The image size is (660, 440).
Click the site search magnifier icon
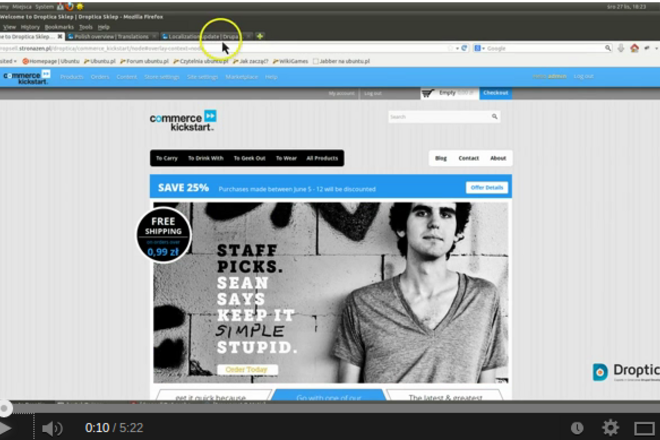tap(495, 117)
